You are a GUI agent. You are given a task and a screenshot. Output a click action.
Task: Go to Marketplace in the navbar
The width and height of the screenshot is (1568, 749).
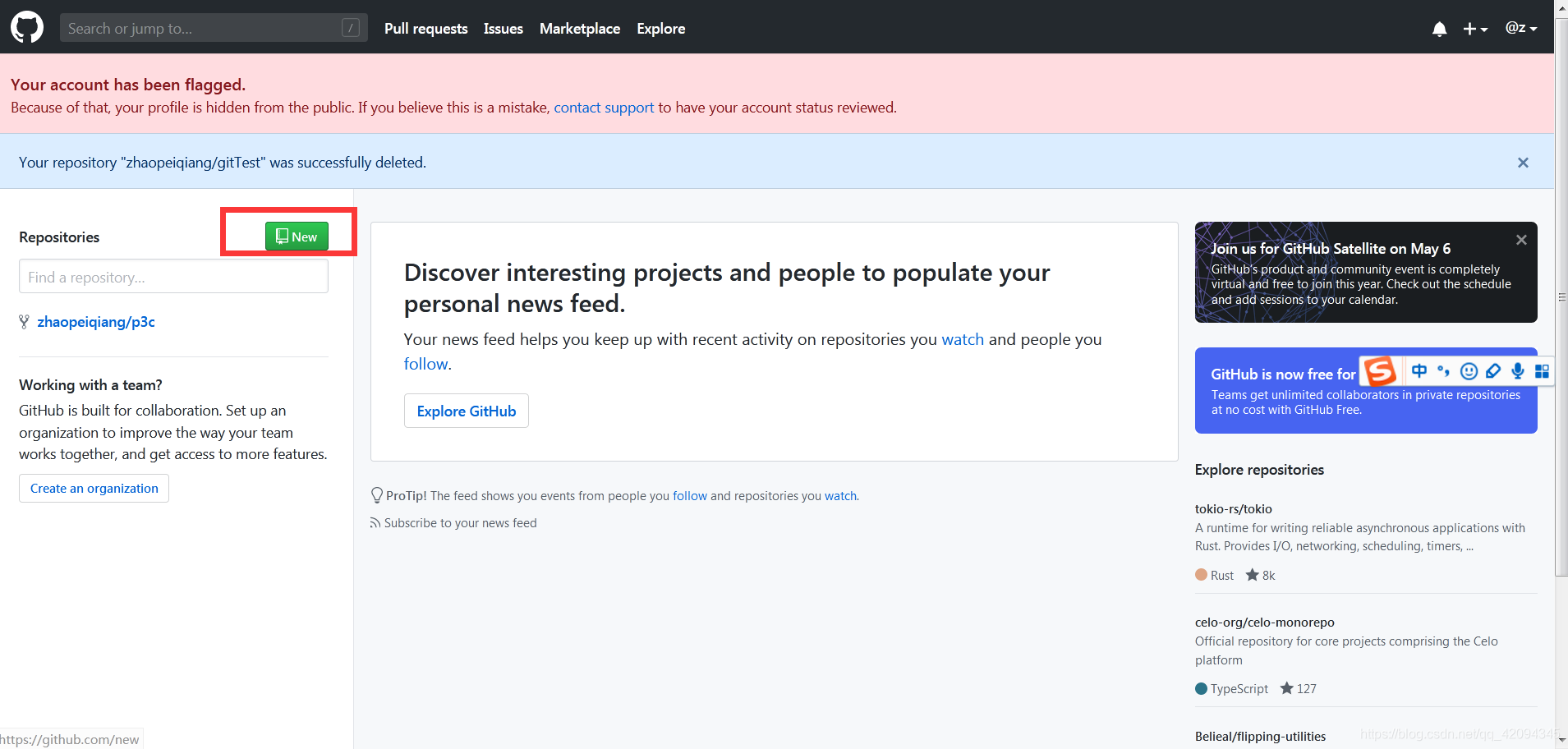point(580,29)
